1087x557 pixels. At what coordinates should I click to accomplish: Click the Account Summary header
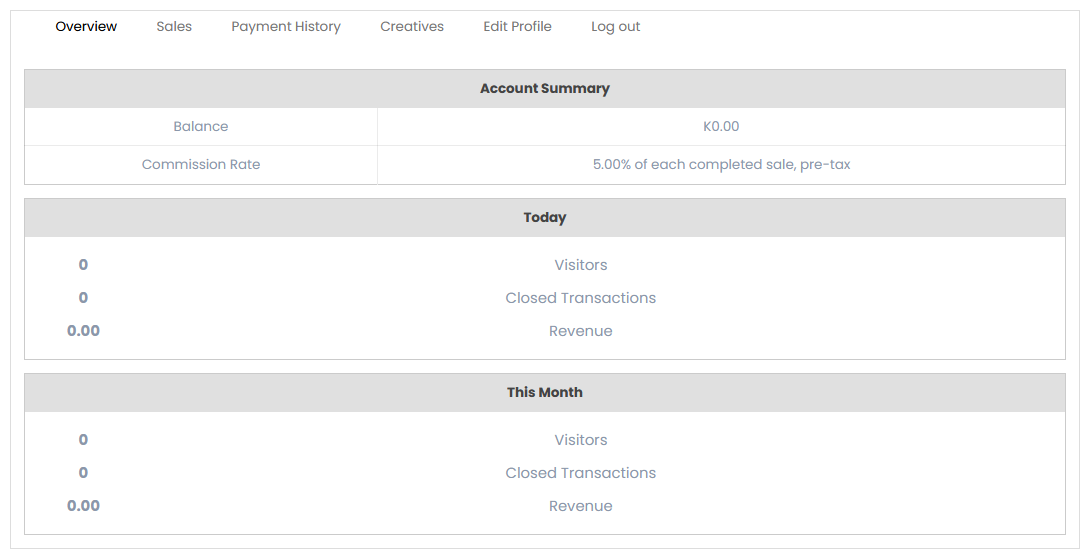[544, 89]
